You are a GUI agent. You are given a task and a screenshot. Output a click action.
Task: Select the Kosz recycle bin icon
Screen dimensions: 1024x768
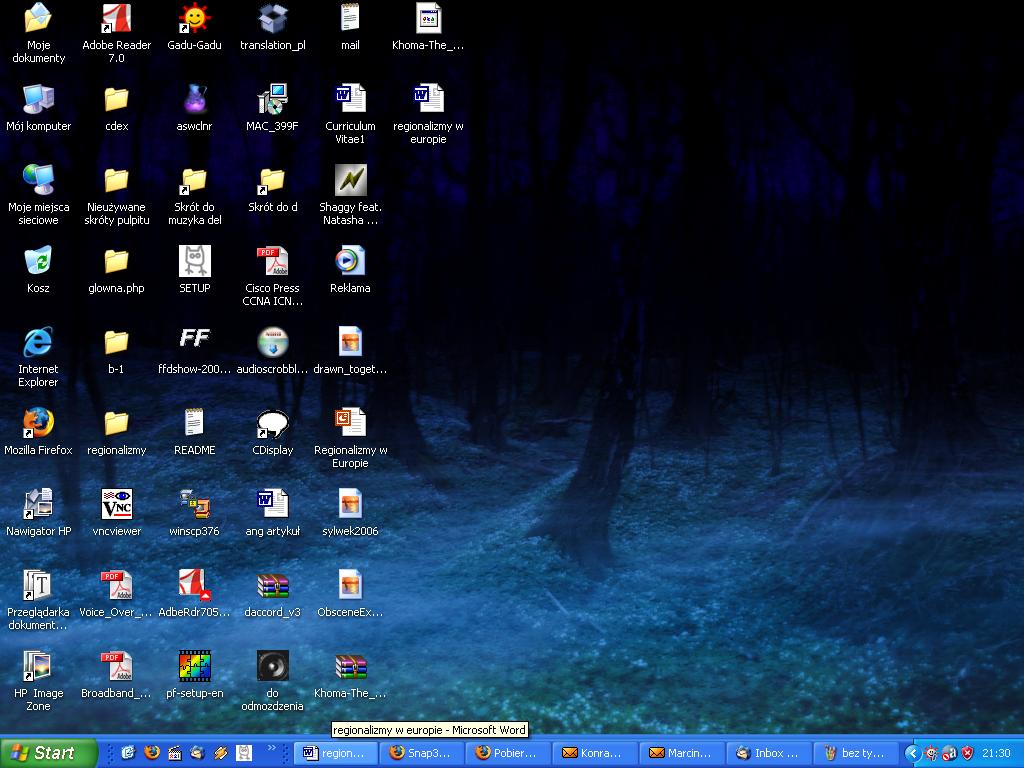click(x=38, y=262)
